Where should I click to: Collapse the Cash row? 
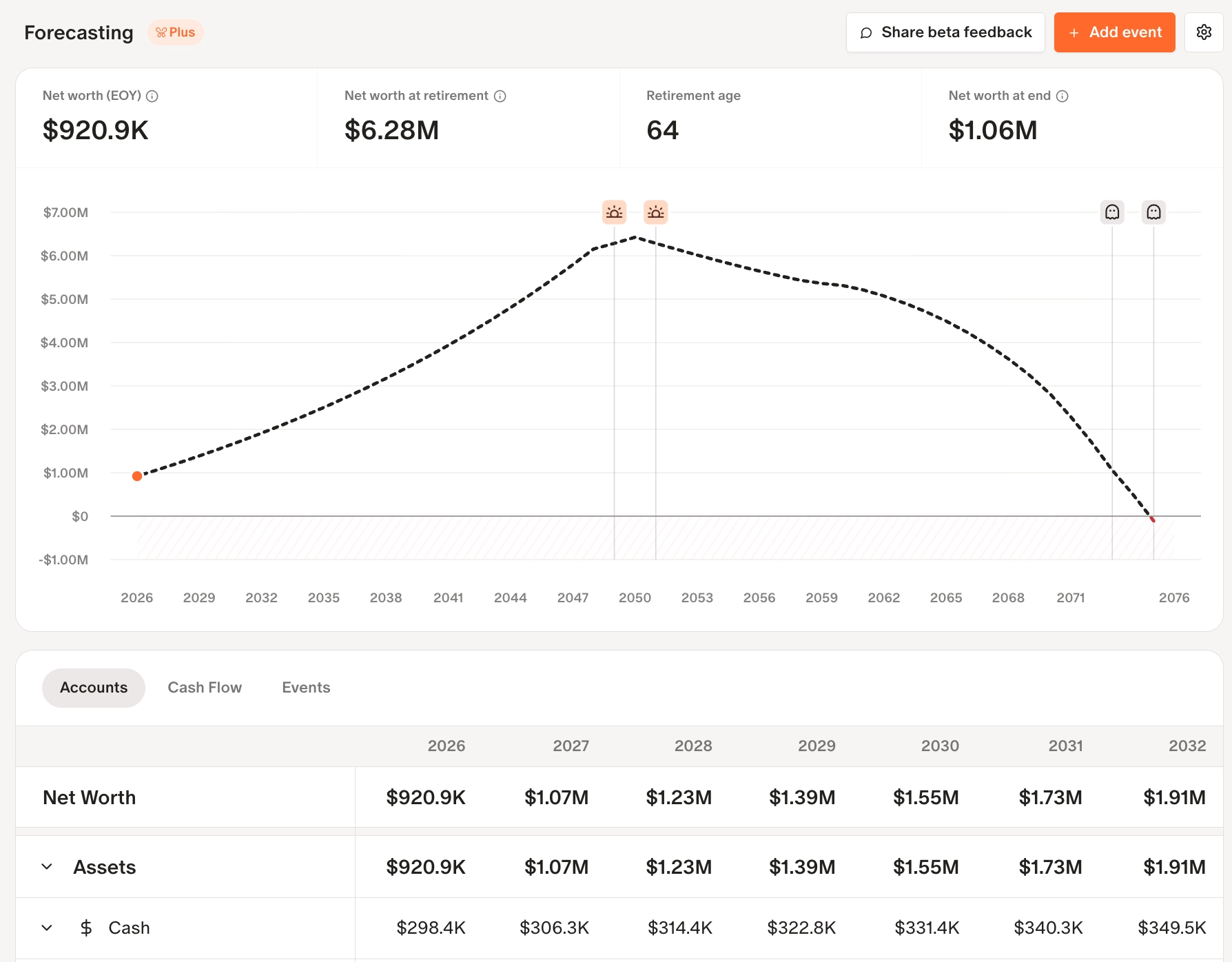point(47,928)
